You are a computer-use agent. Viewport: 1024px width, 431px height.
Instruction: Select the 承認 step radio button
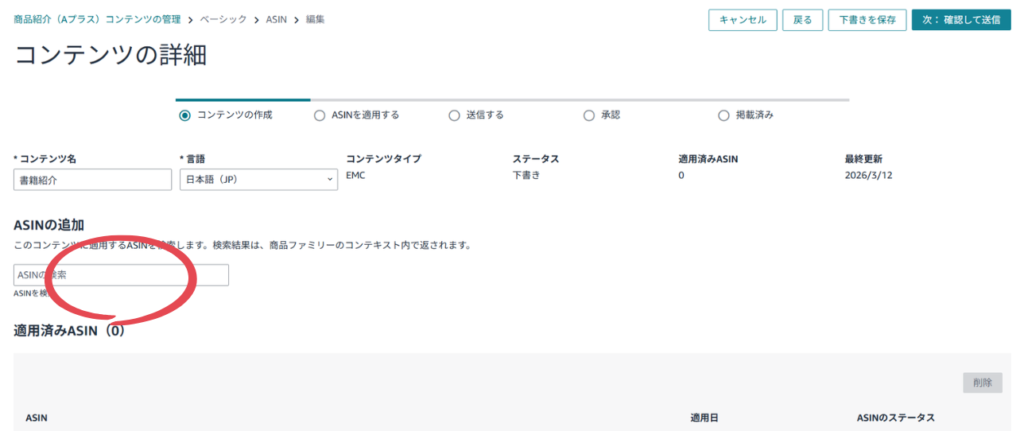589,115
